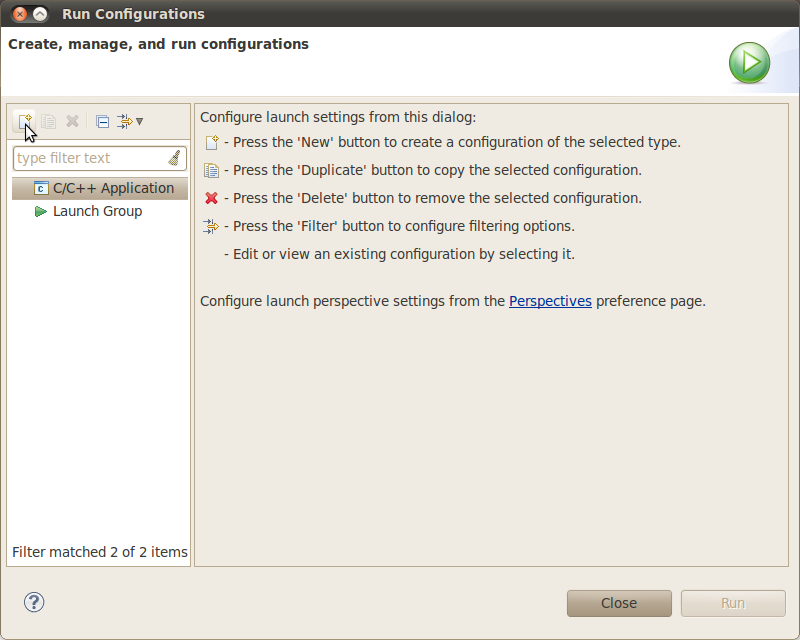Clear the filter with the broom icon

175,158
